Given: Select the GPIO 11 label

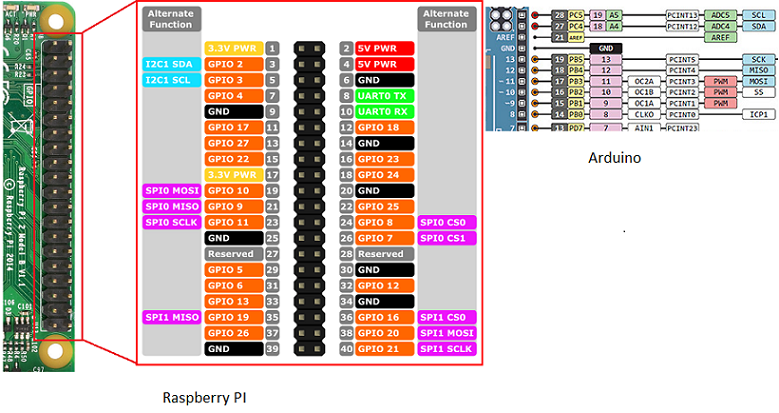Looking at the screenshot, I should pos(234,222).
